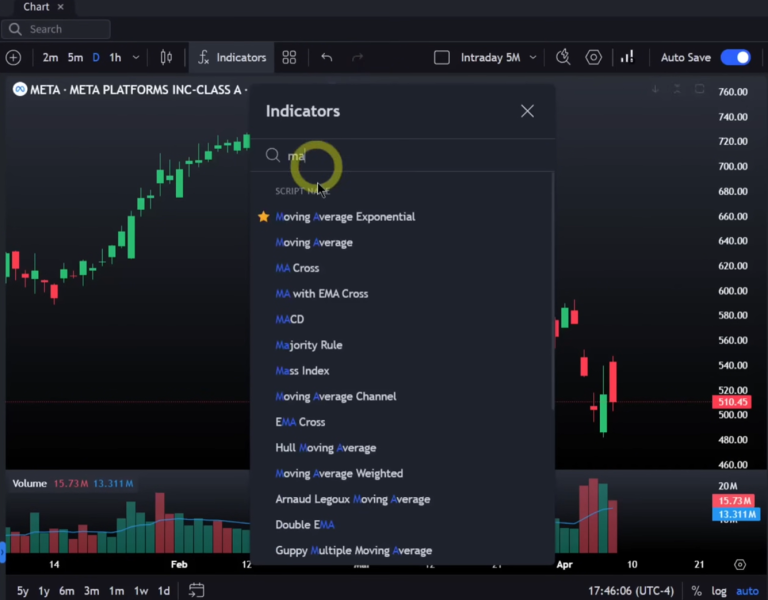
Task: Open the indicator templates grid icon
Action: [289, 58]
